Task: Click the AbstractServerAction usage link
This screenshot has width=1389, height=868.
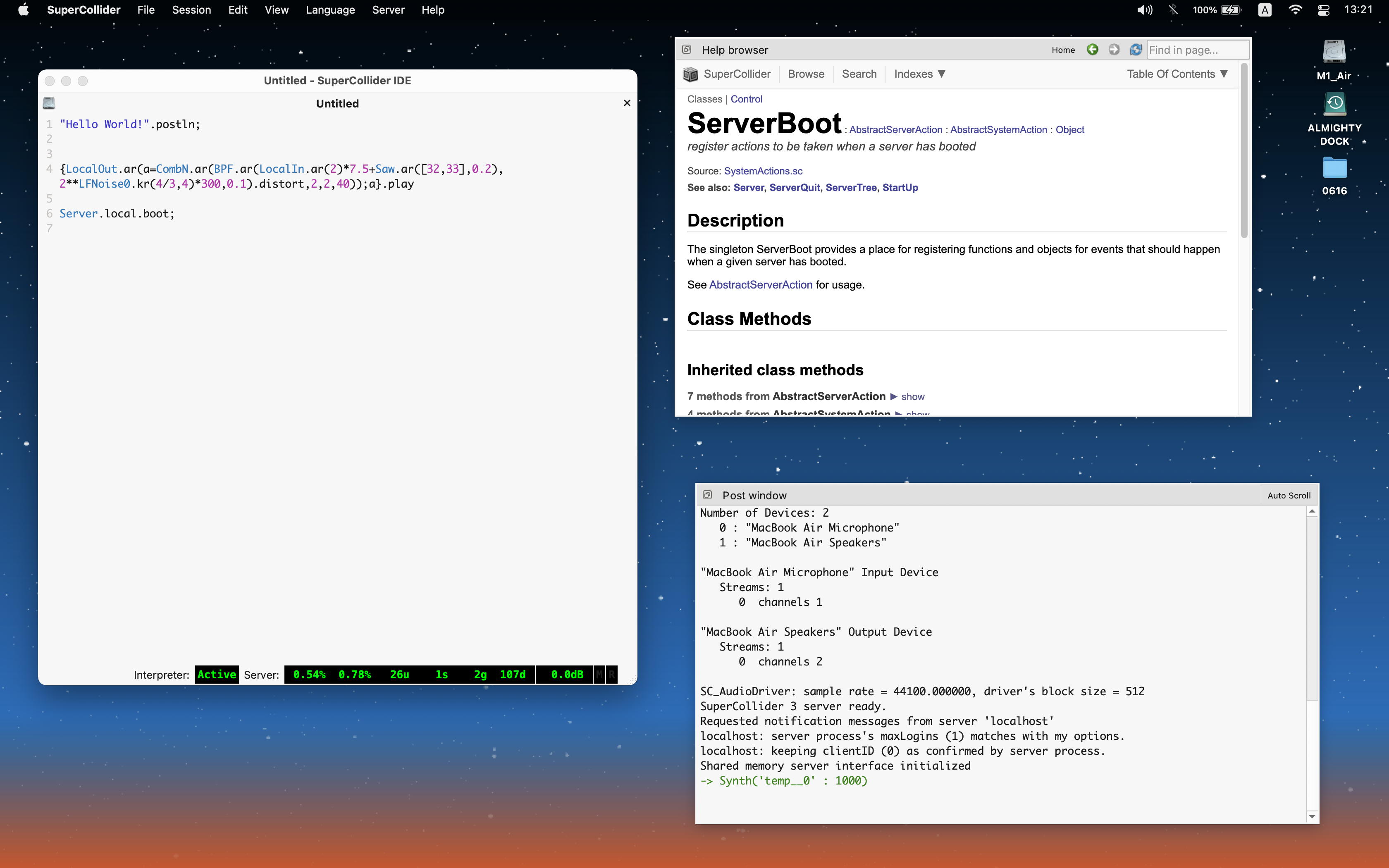Action: tap(761, 285)
